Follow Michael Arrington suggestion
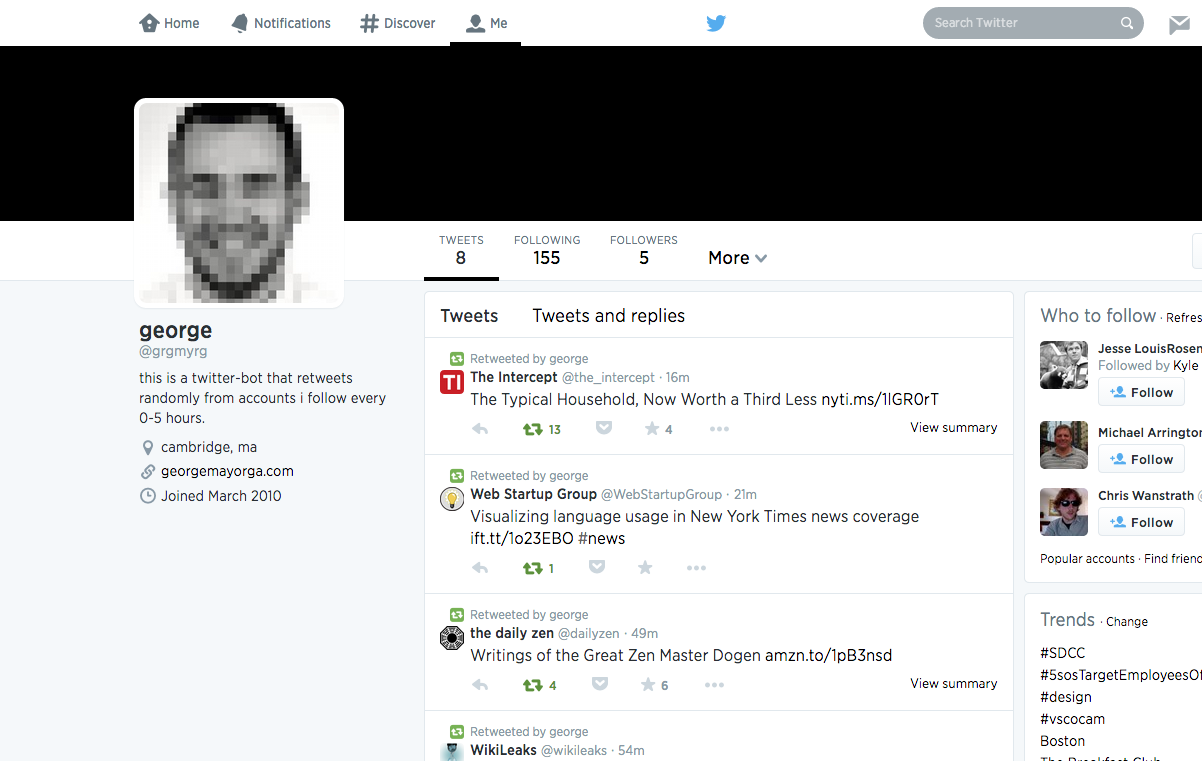 [x=1141, y=459]
